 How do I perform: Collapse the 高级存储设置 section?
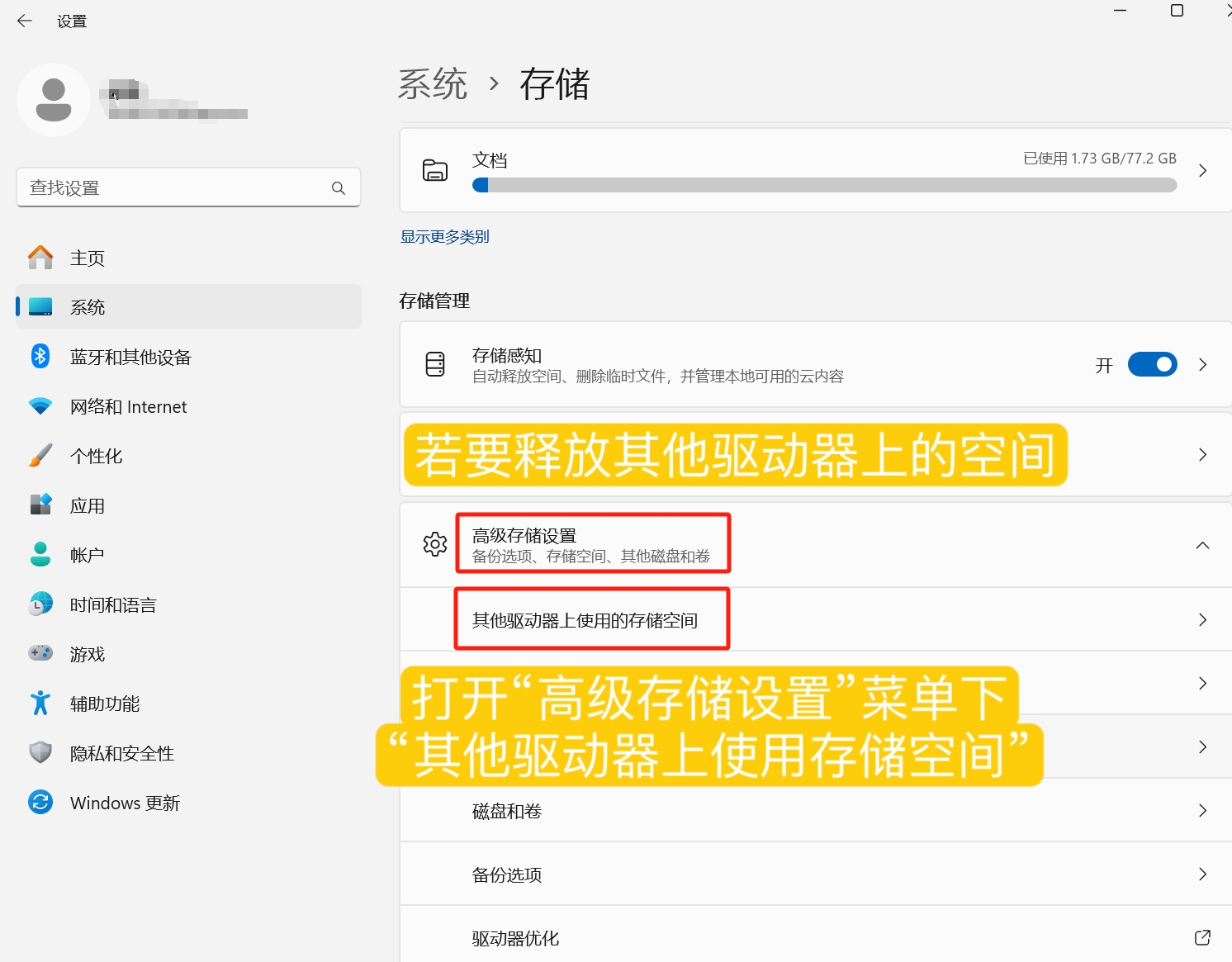[1203, 545]
